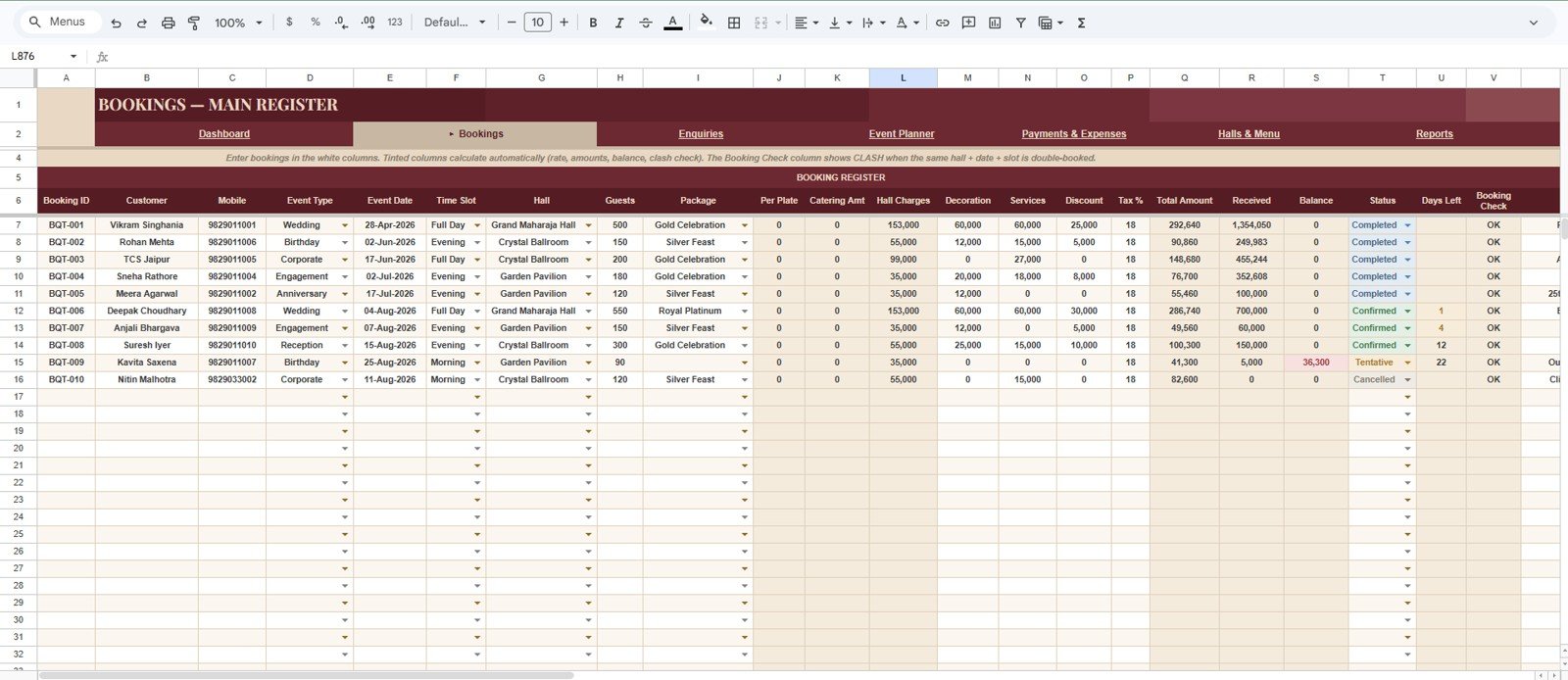Format as percent

point(316,23)
